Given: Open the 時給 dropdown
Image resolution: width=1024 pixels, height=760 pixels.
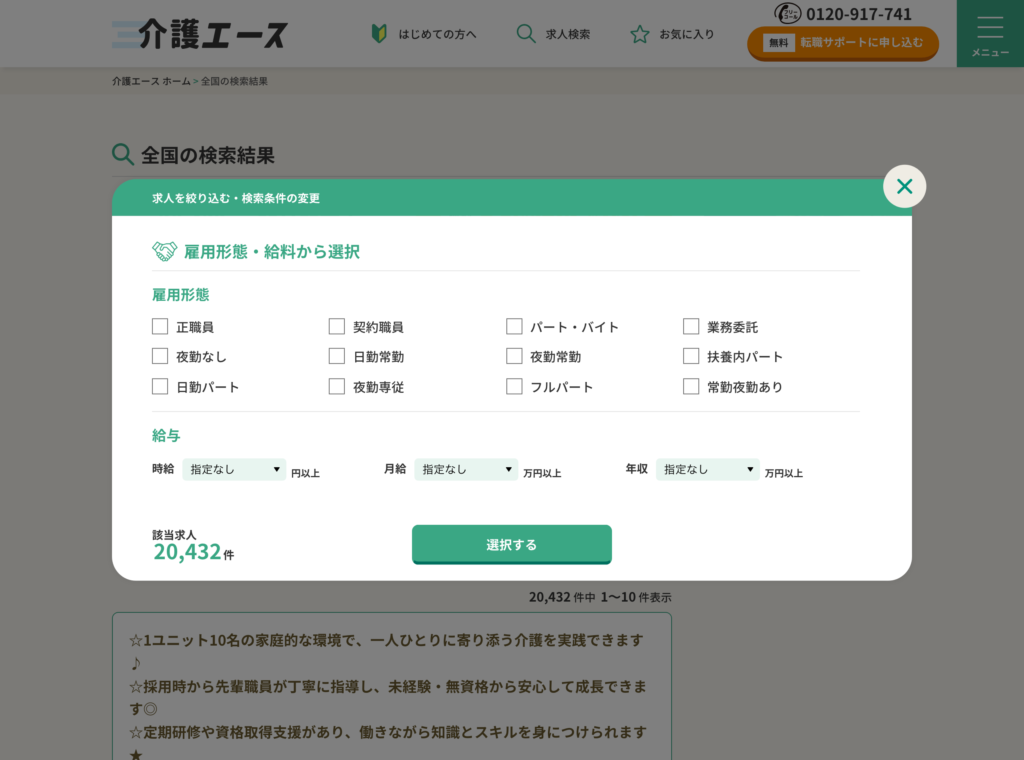Looking at the screenshot, I should (234, 469).
